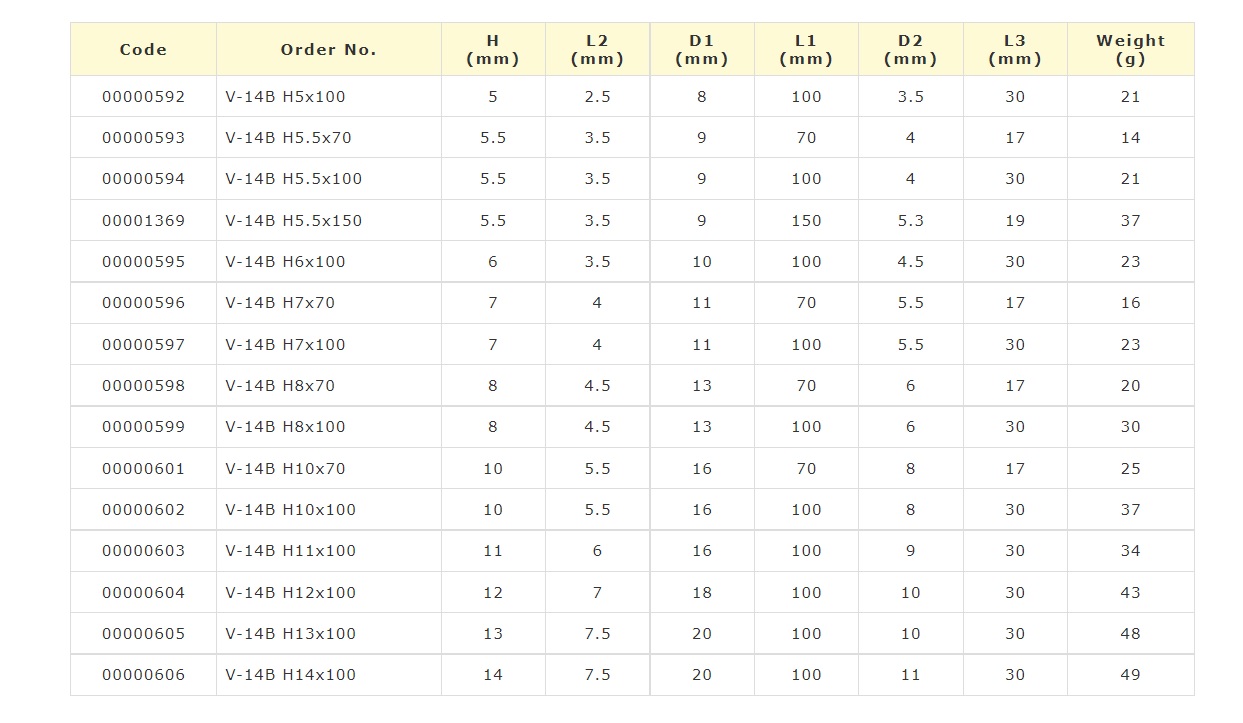Screen dimensions: 1243x723
Task: Select the Weight (g) column header
Action: click(1130, 50)
